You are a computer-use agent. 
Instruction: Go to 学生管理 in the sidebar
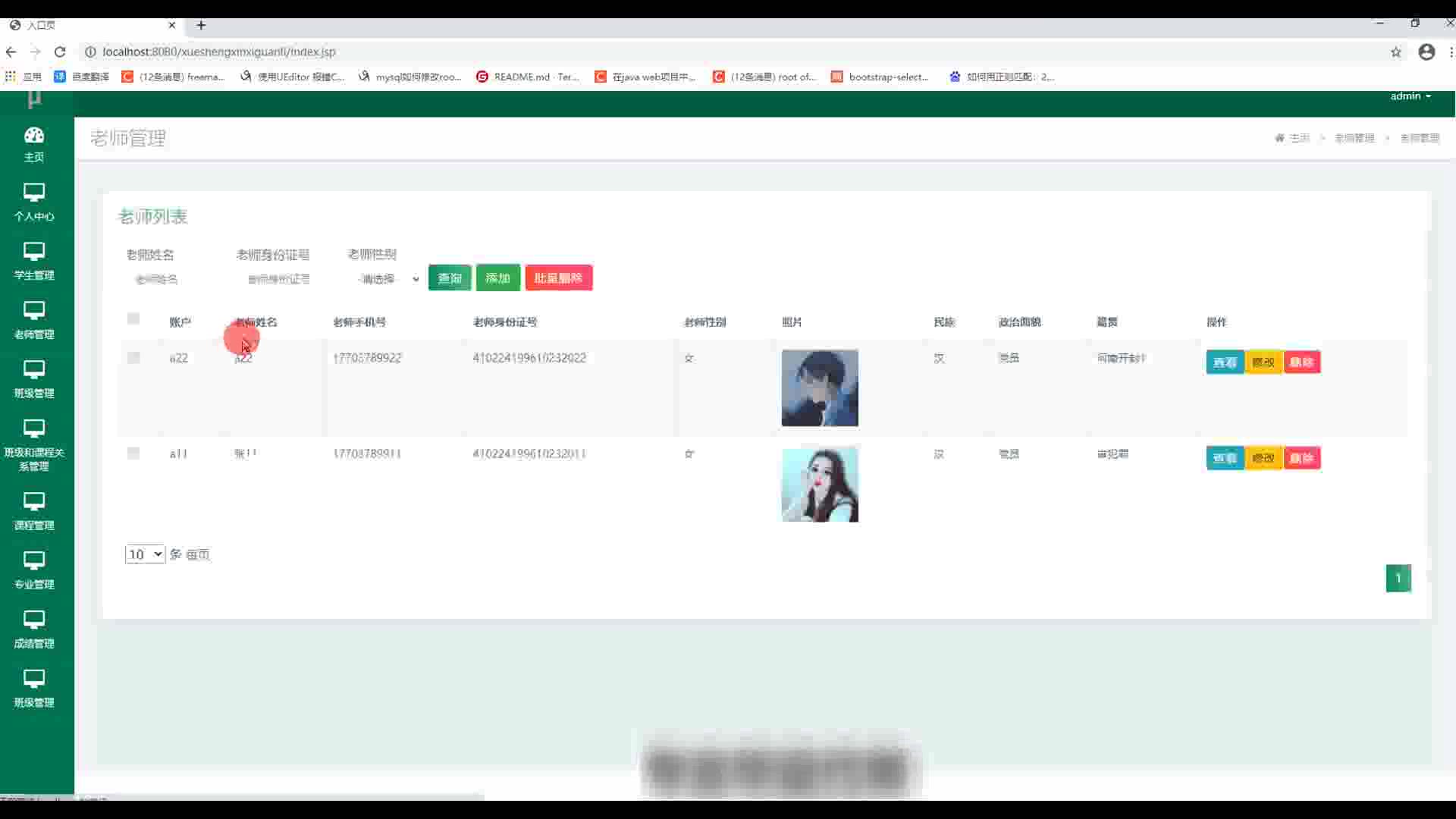click(x=34, y=261)
